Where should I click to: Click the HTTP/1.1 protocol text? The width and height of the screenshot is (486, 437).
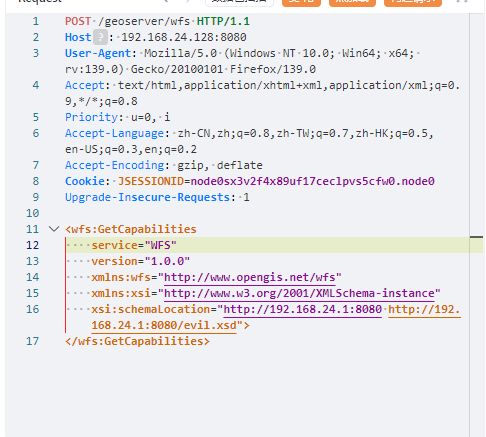pos(223,21)
